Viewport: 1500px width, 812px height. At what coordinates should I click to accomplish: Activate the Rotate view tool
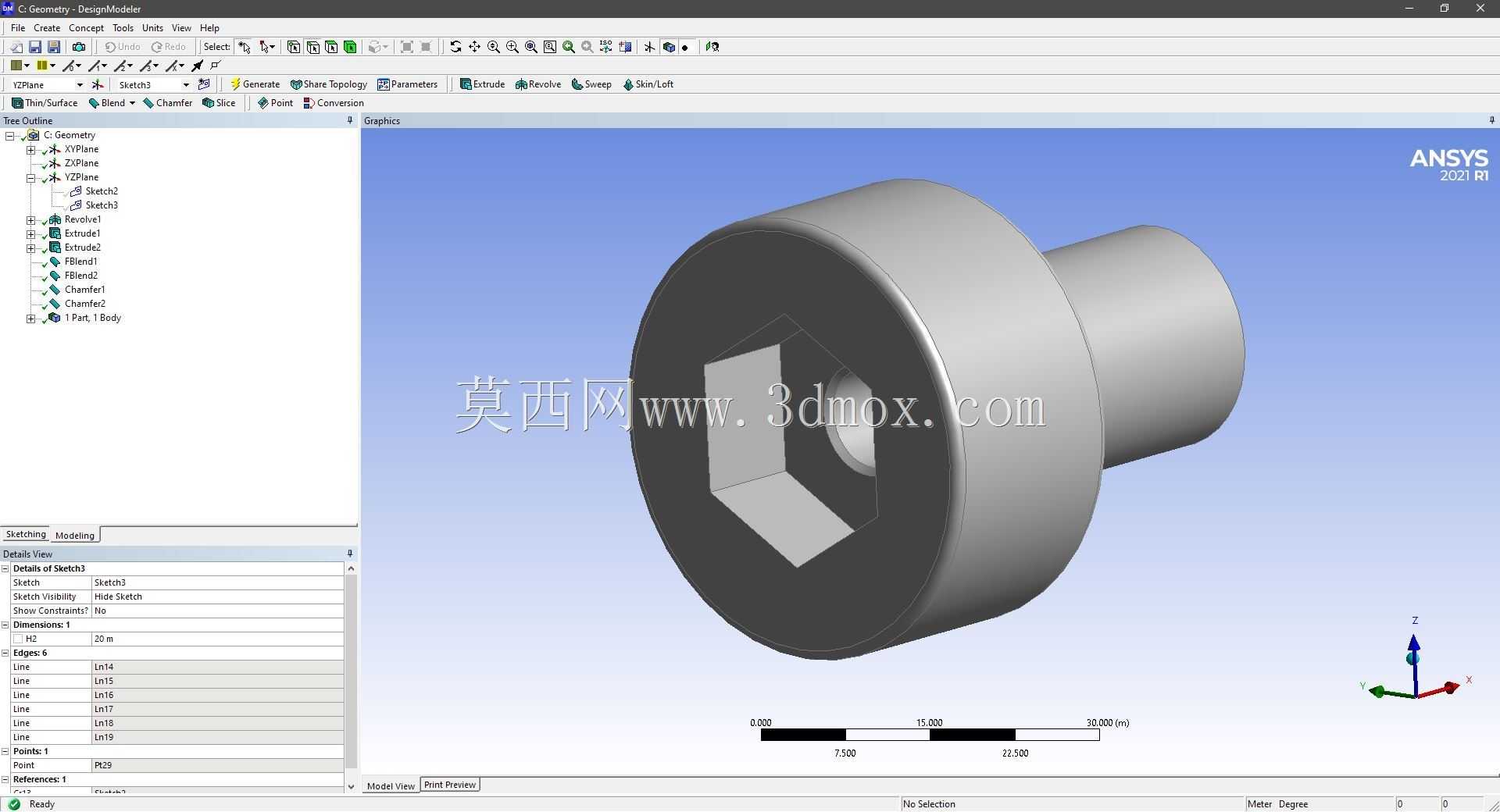click(455, 47)
